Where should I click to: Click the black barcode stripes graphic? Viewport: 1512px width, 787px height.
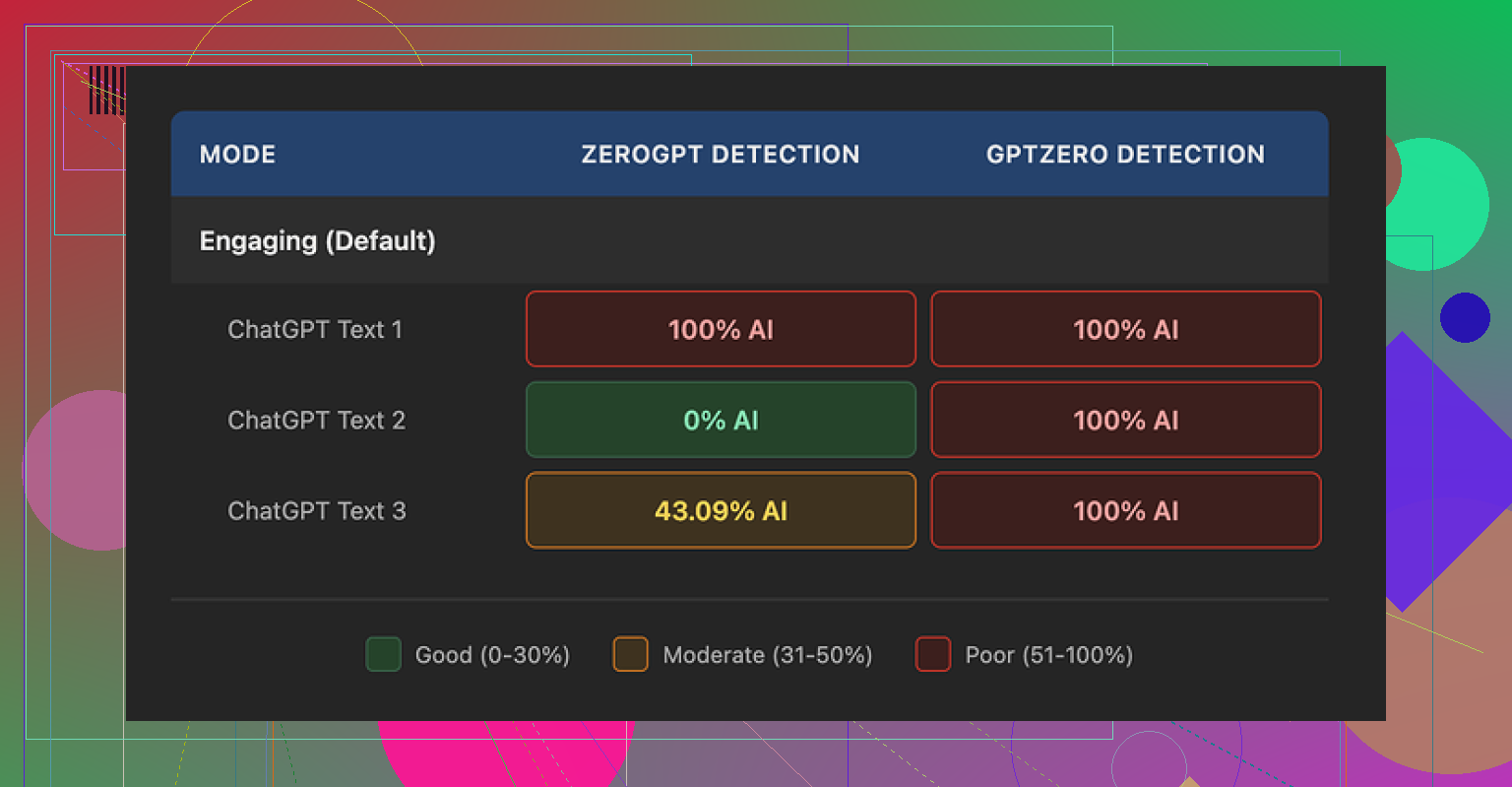(x=106, y=90)
